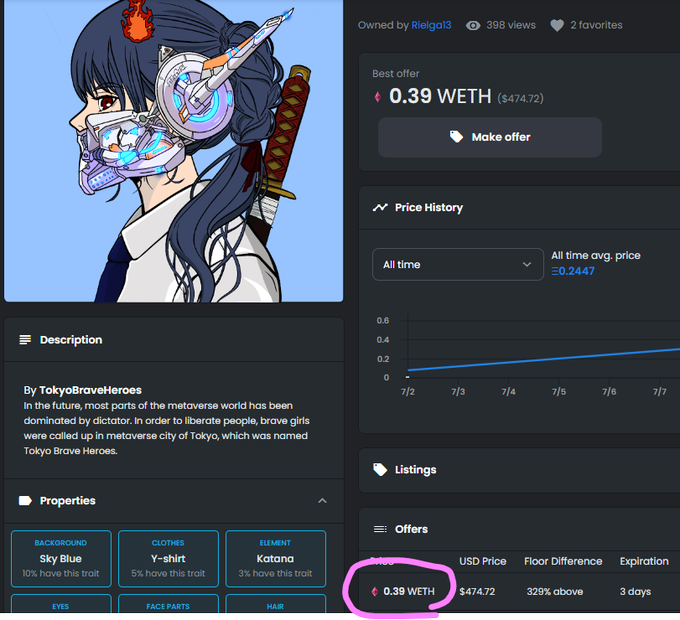
Task: Open the Y-shirt clothes trait
Action: (x=168, y=558)
